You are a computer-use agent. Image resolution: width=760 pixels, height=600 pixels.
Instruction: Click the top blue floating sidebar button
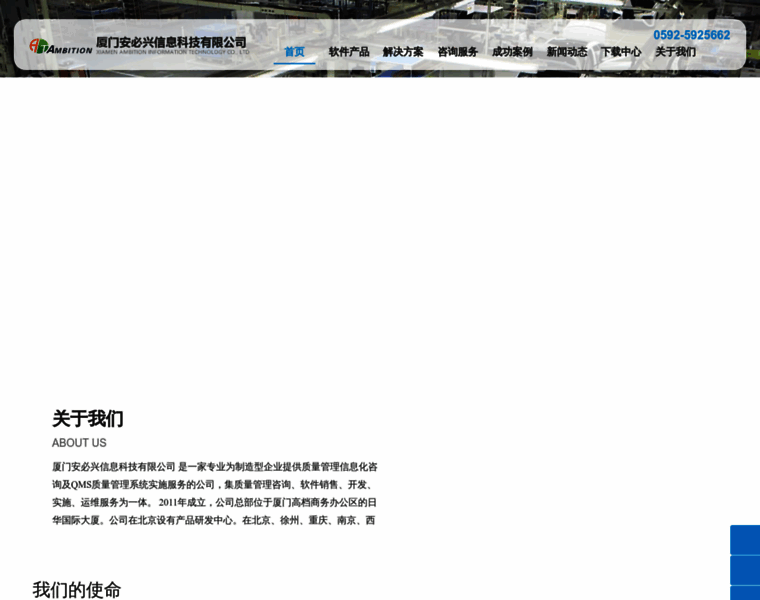tap(745, 540)
